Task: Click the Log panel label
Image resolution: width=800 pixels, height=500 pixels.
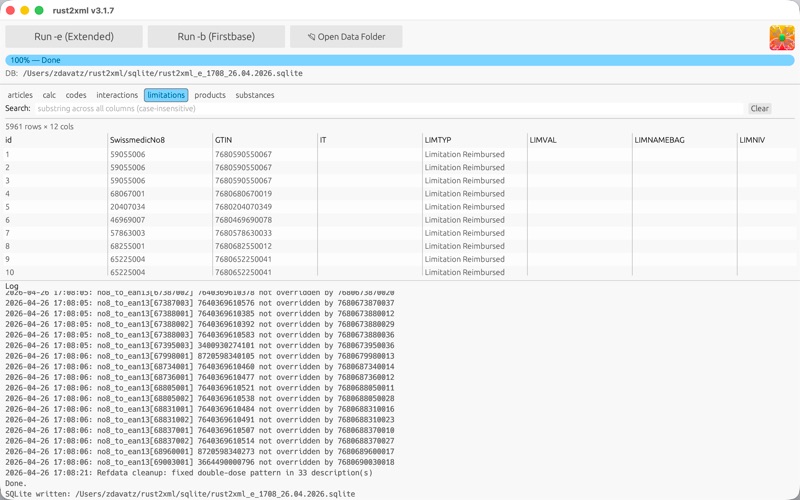Action: 12,286
